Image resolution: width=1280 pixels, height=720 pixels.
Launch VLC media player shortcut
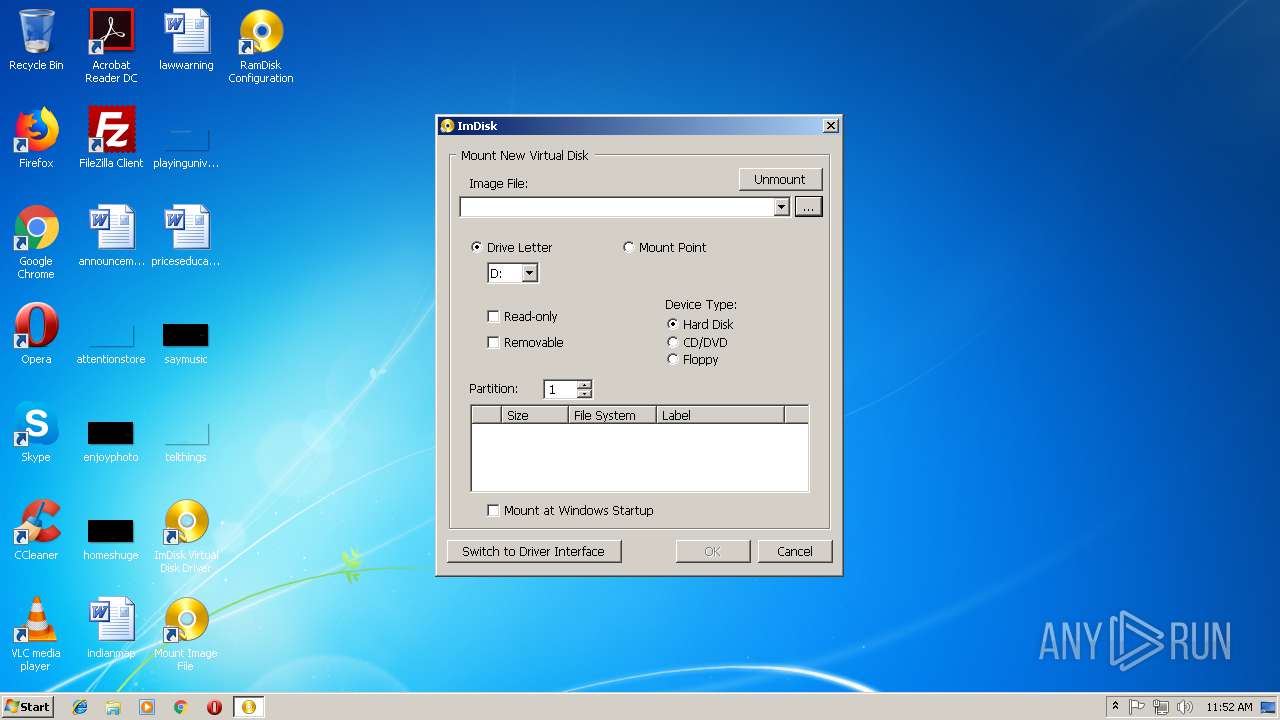click(x=36, y=634)
